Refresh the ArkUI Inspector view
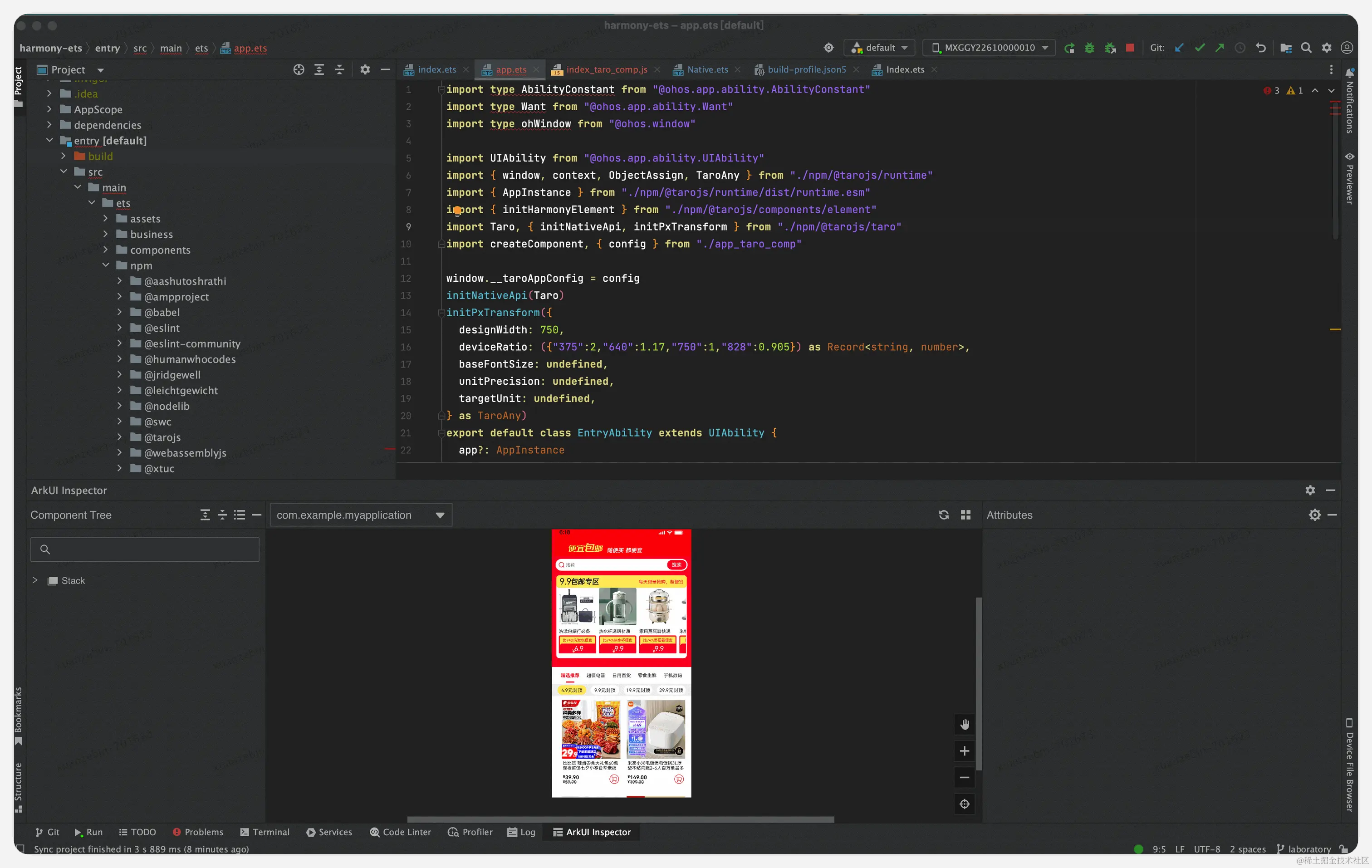The width and height of the screenshot is (1372, 868). point(944,515)
